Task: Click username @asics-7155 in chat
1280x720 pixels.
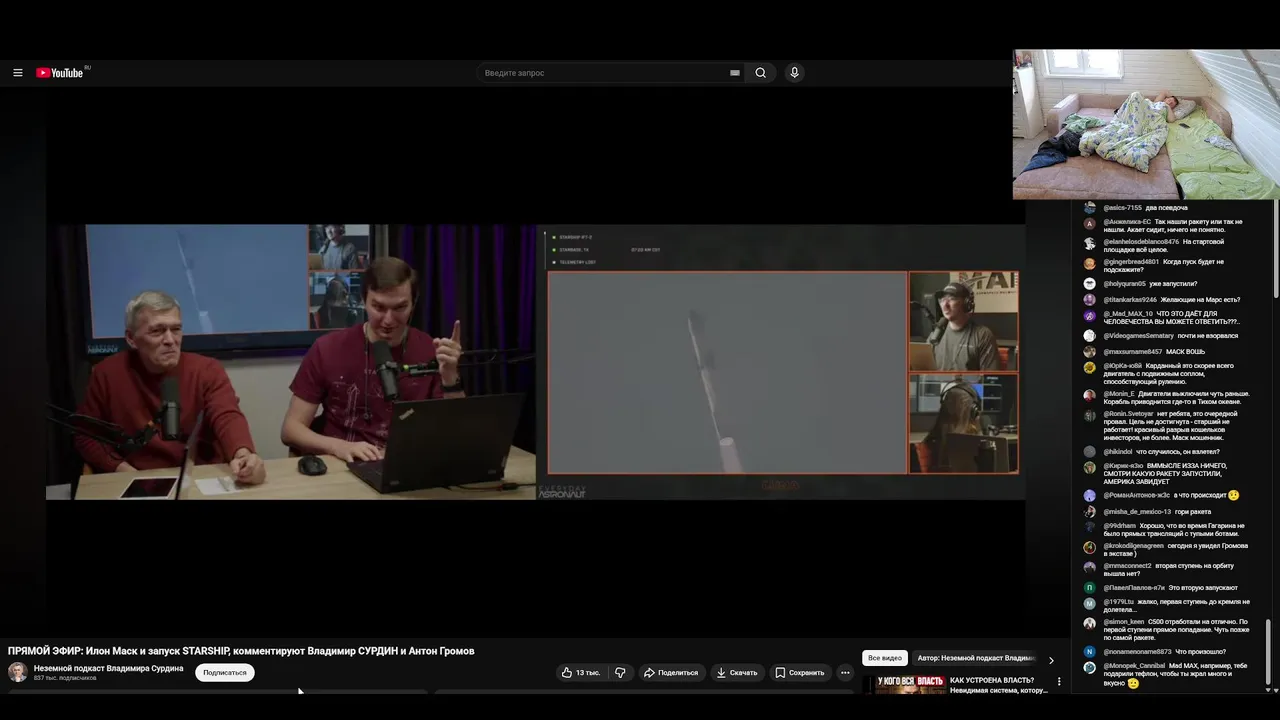Action: coord(1122,208)
